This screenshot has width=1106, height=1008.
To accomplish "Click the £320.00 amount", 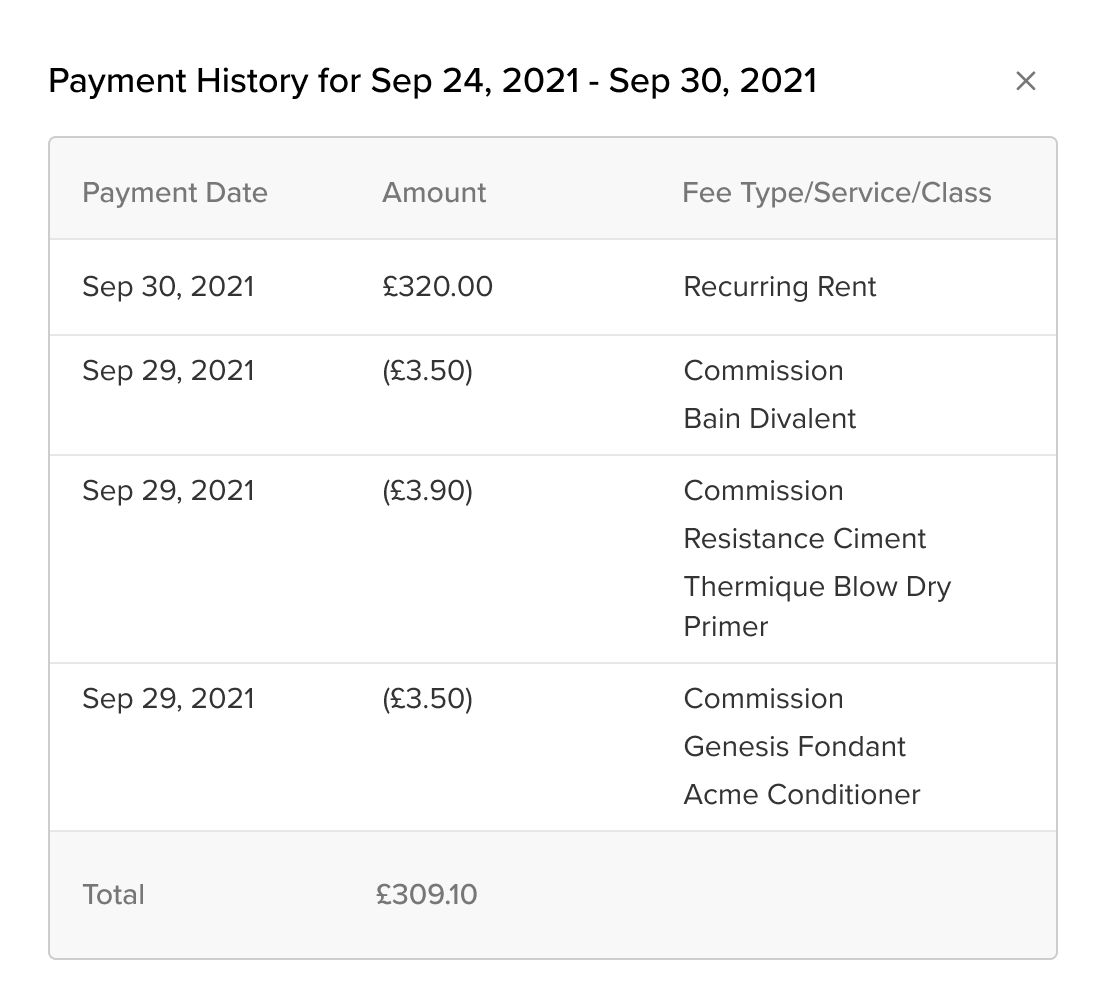I will [437, 287].
